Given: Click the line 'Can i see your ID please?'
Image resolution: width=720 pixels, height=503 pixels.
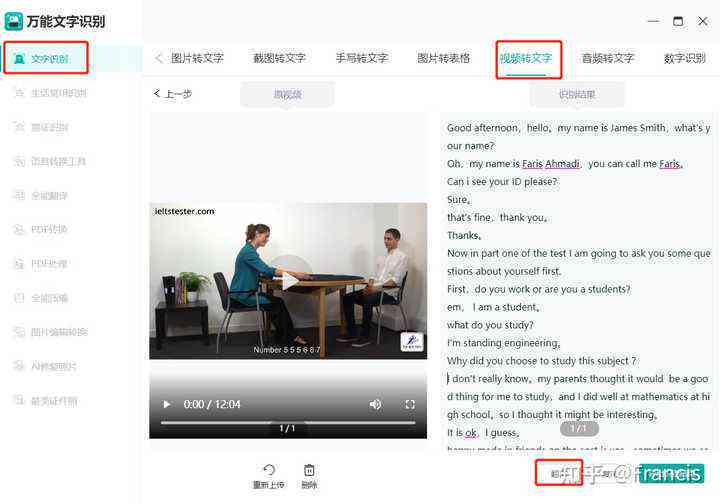Looking at the screenshot, I should (502, 182).
